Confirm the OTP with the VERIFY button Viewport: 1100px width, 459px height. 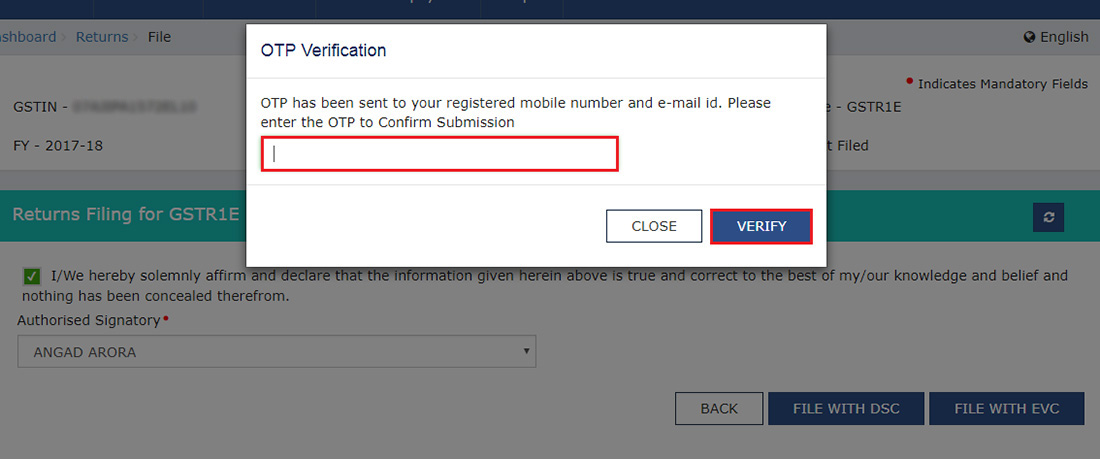pyautogui.click(x=761, y=226)
